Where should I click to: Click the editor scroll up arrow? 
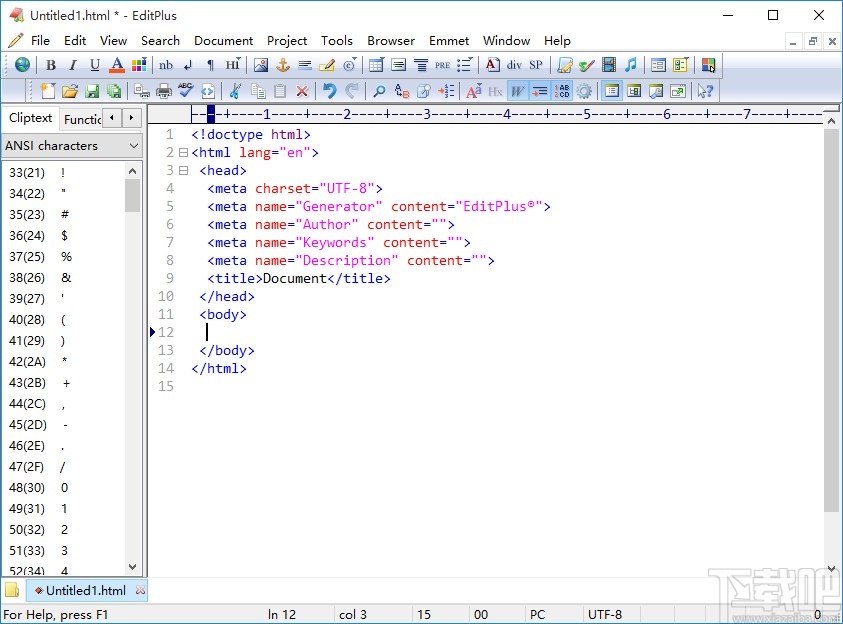click(831, 121)
